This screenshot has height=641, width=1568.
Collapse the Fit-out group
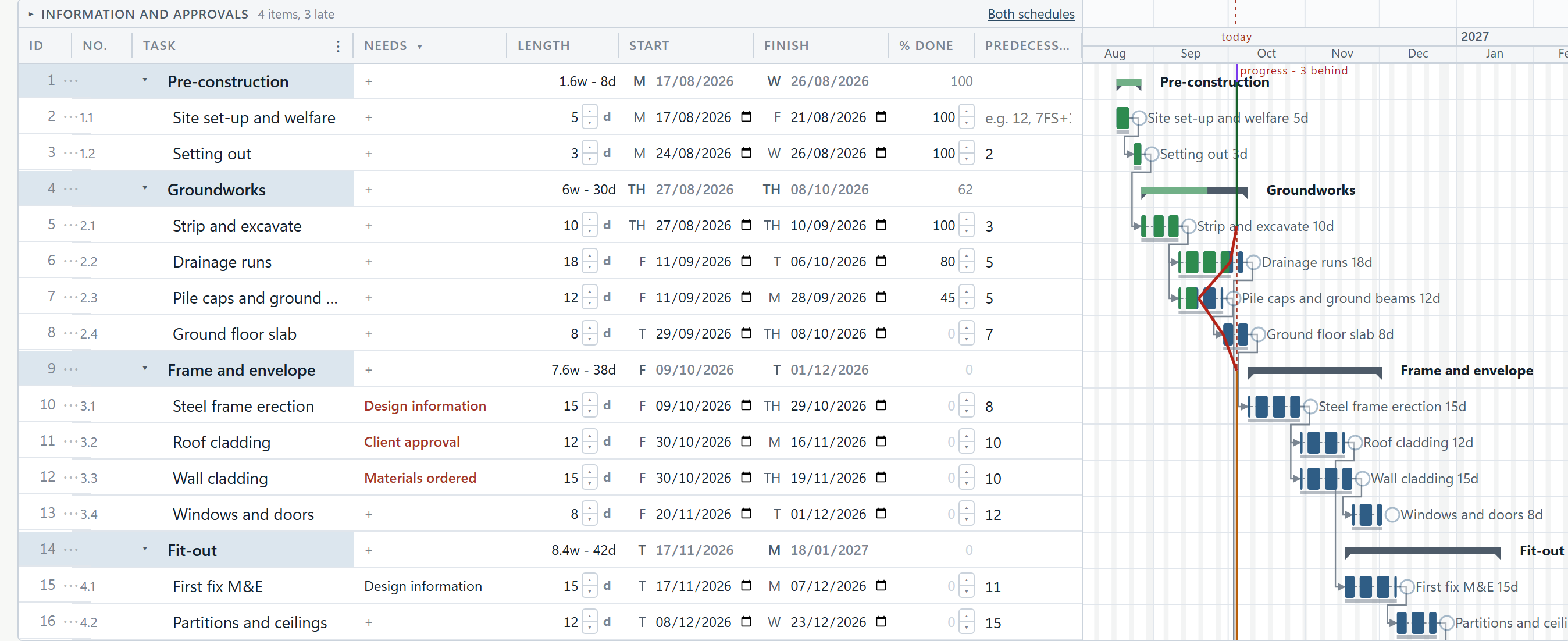[145, 549]
